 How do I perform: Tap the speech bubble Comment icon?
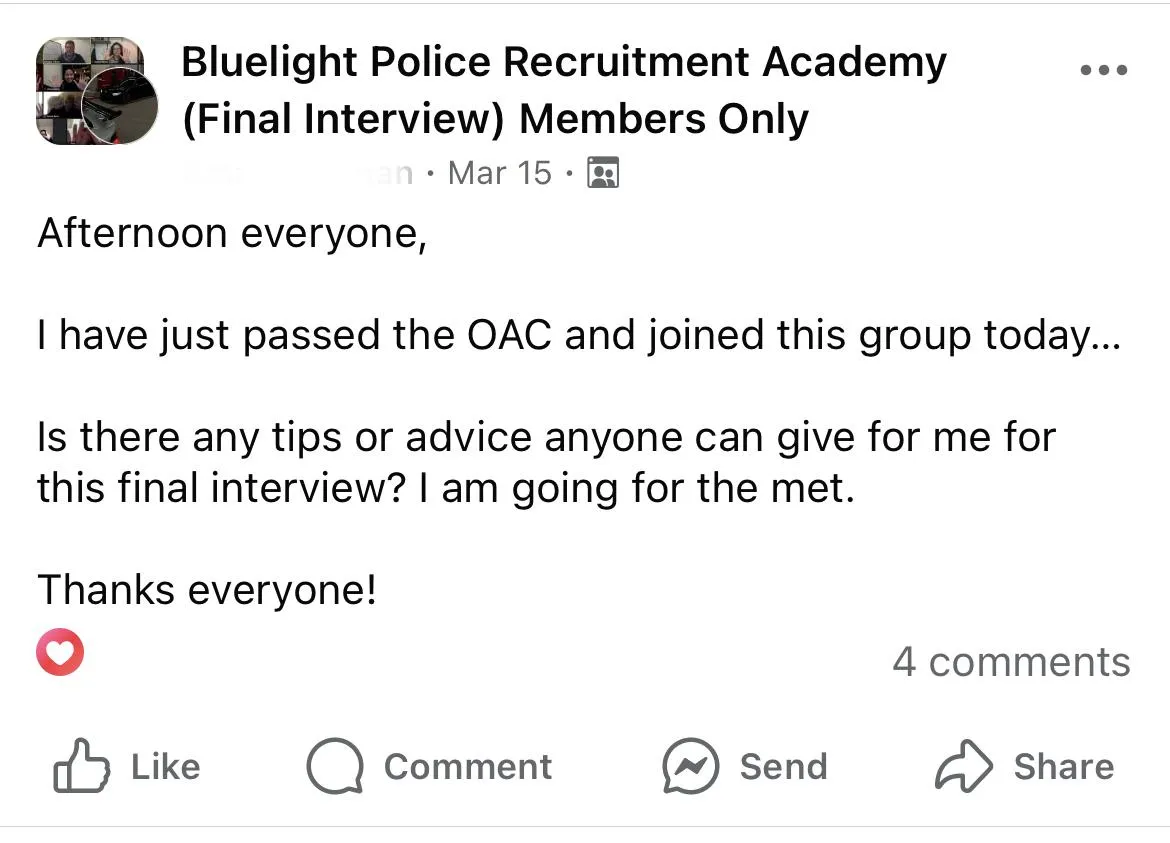pos(335,765)
